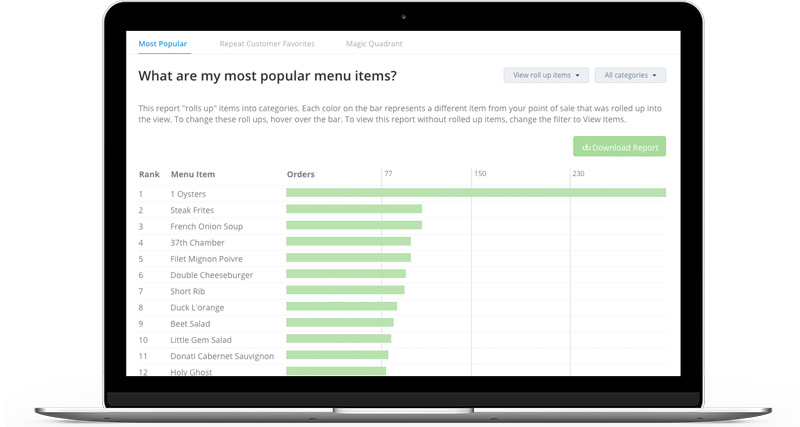Select the French Onion Soup item name
This screenshot has height=427, width=800.
(207, 227)
